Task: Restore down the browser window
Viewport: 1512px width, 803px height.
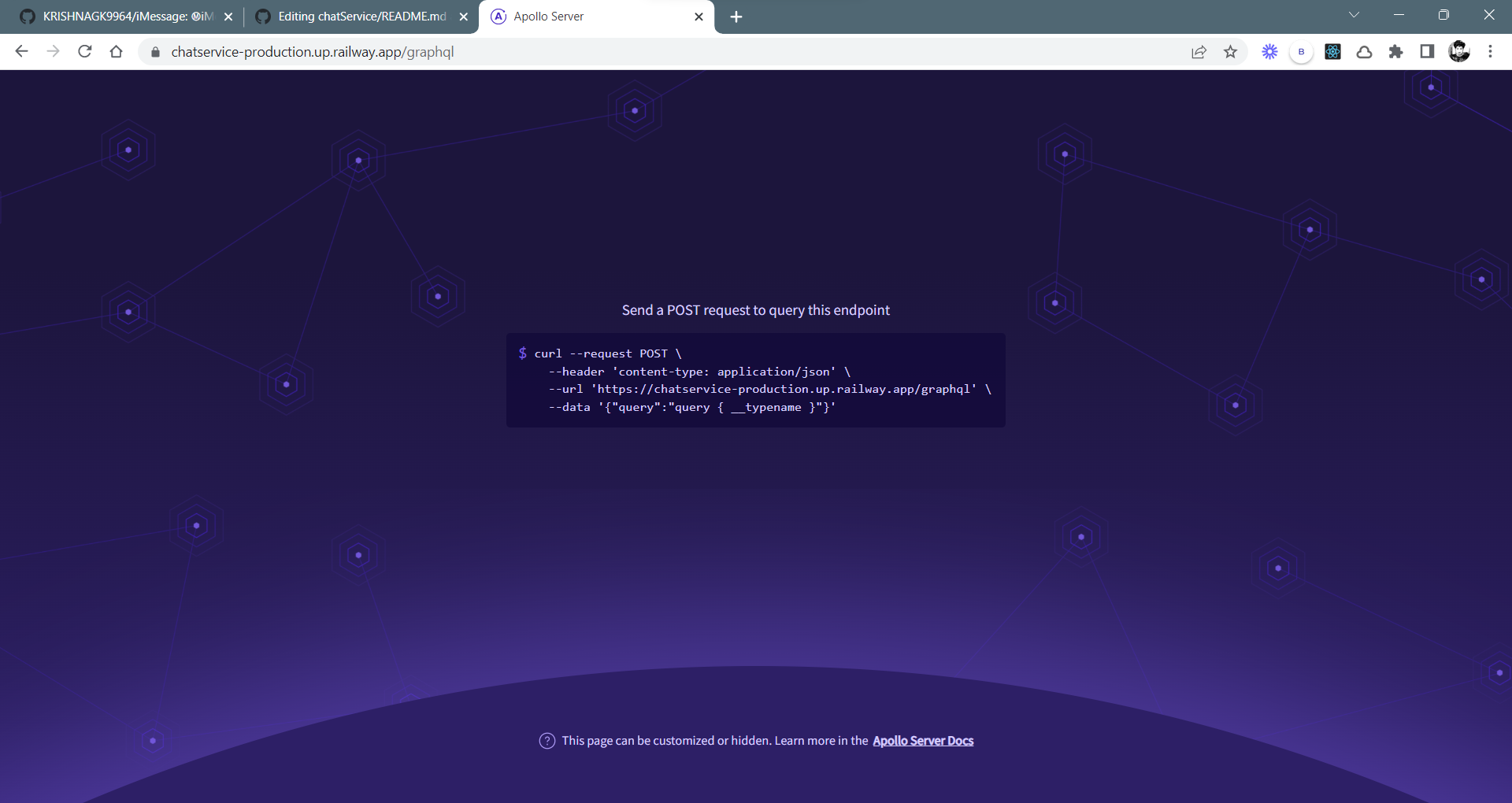Action: click(1443, 15)
